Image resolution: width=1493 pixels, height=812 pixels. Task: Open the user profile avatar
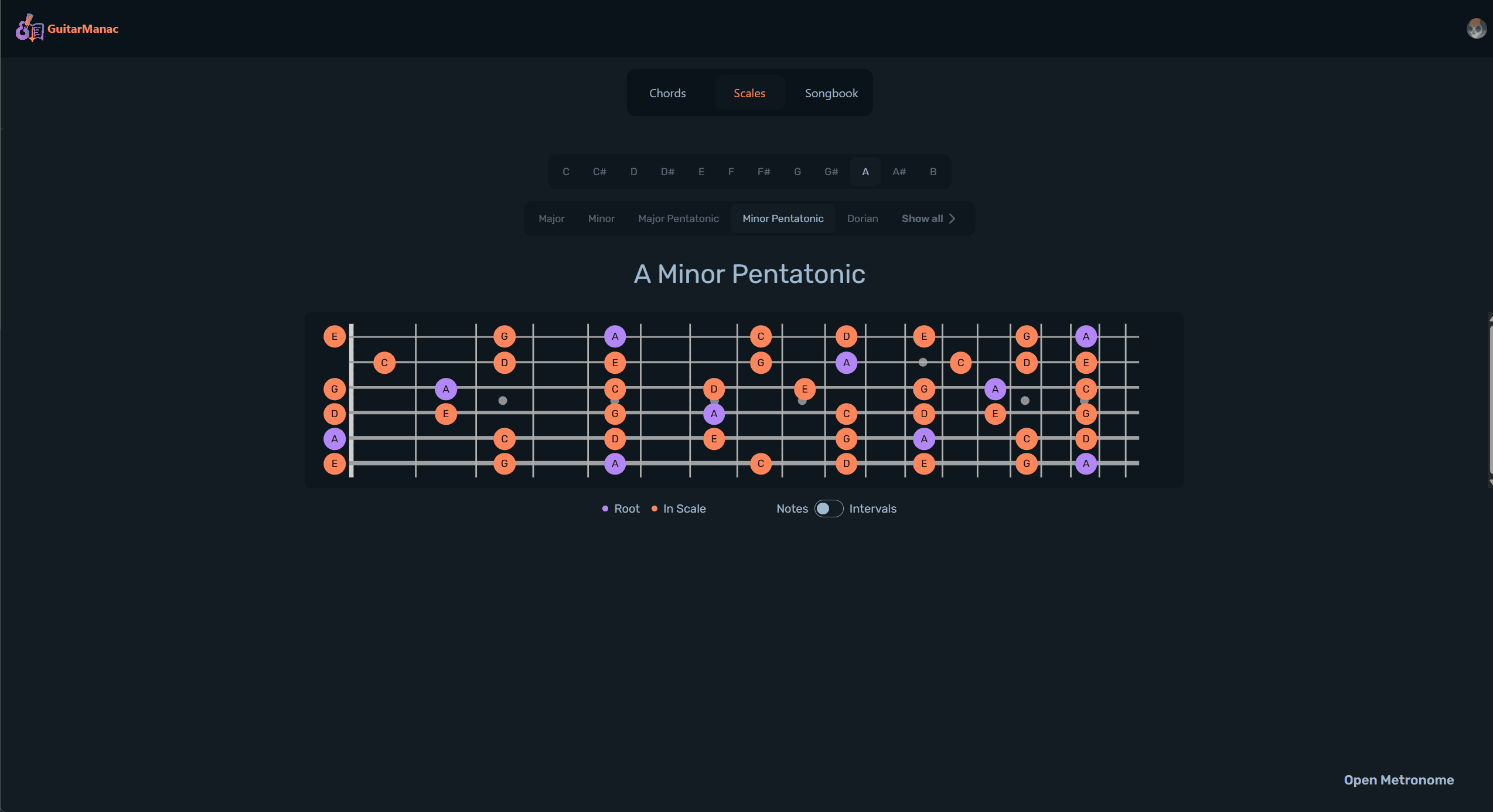1475,28
